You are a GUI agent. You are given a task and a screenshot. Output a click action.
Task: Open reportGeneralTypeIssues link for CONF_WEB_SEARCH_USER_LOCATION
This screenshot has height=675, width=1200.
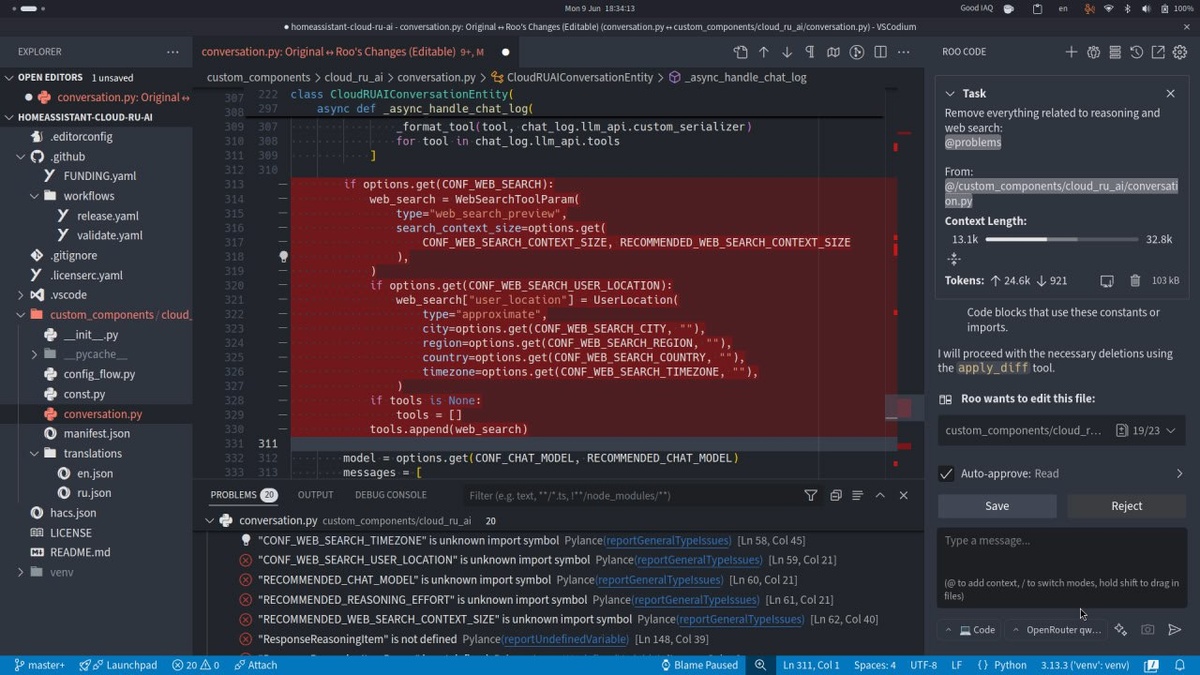coord(698,560)
